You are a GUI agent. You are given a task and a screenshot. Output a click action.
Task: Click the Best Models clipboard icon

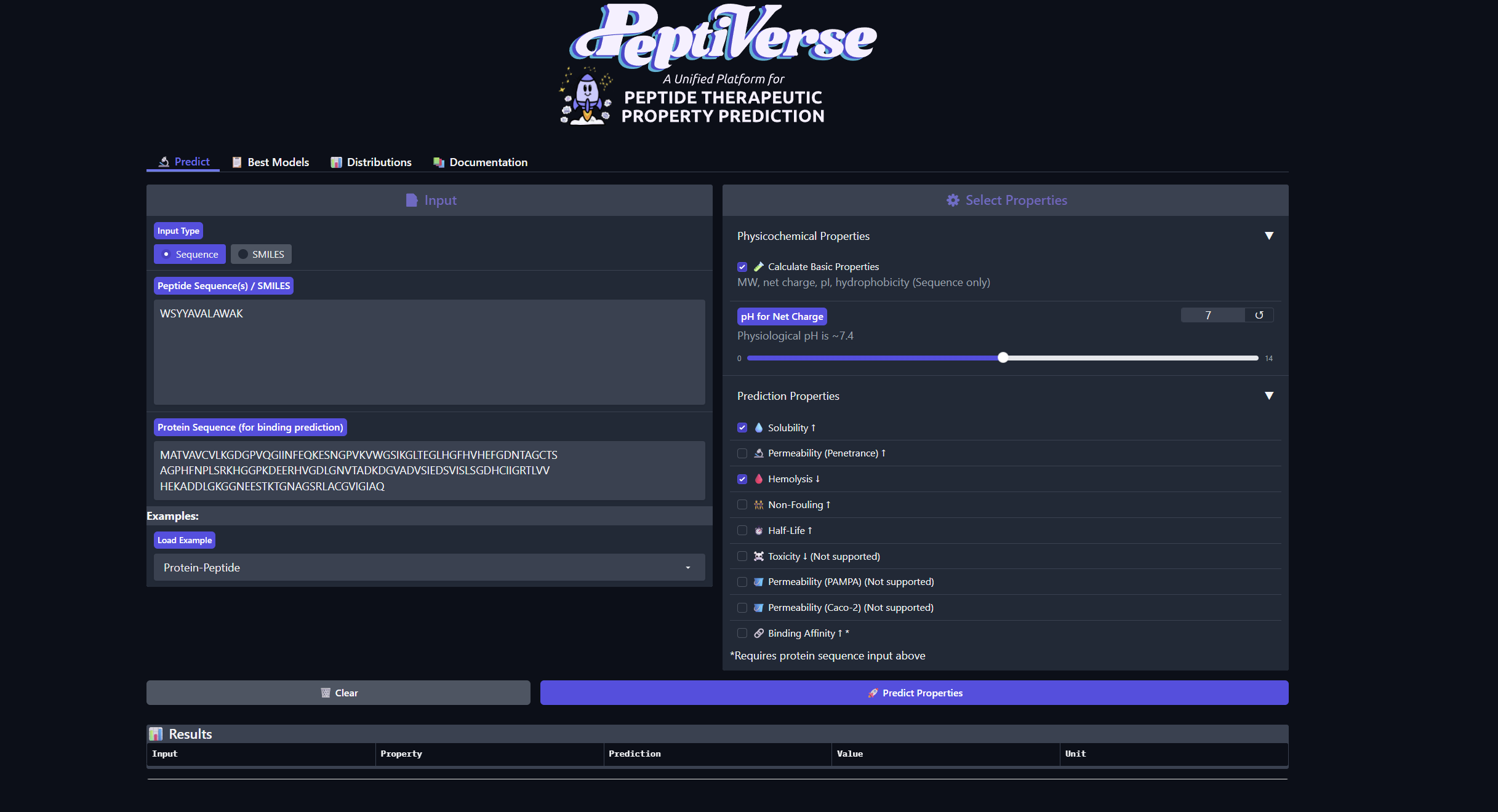click(x=237, y=162)
